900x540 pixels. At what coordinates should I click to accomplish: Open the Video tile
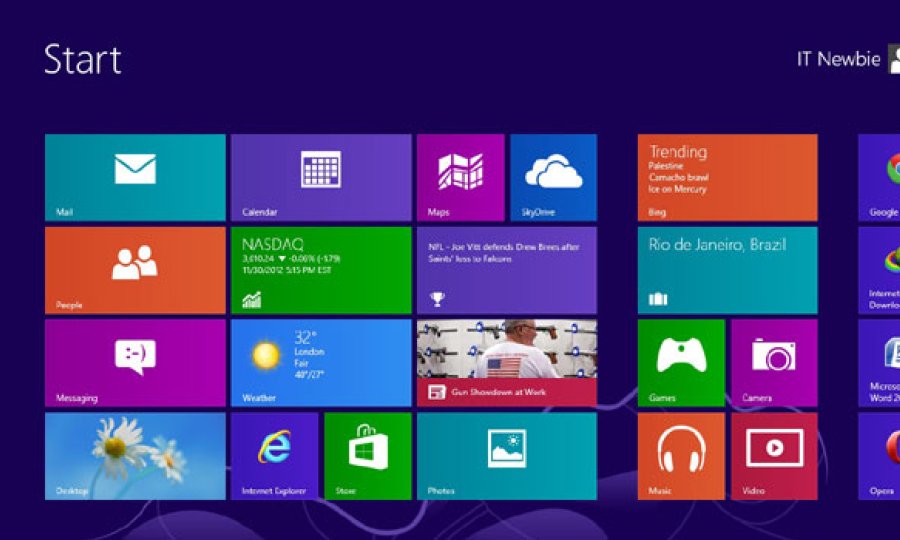pos(774,456)
